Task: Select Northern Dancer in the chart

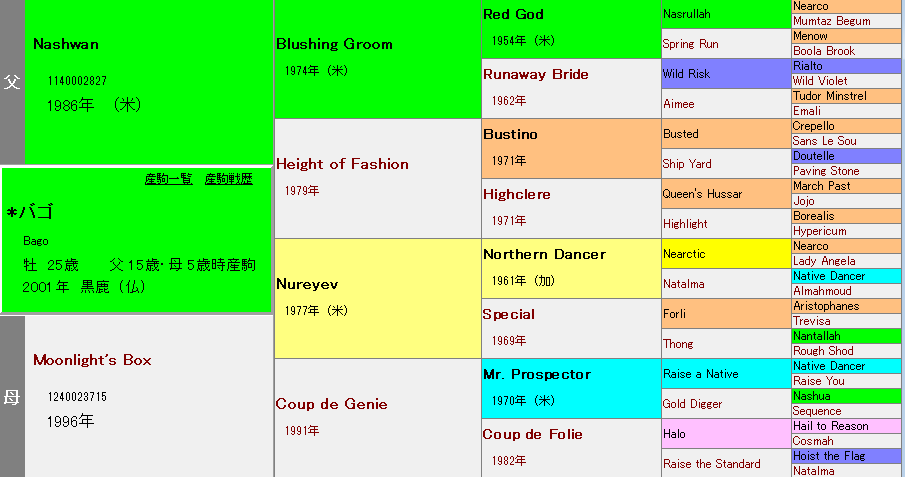Action: [x=544, y=254]
